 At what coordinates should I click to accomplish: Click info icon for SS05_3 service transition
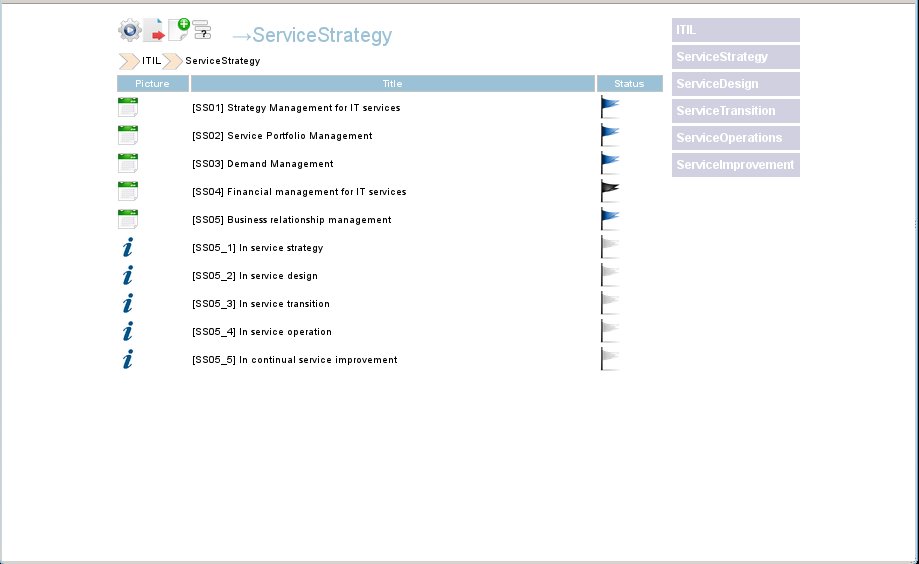click(128, 304)
